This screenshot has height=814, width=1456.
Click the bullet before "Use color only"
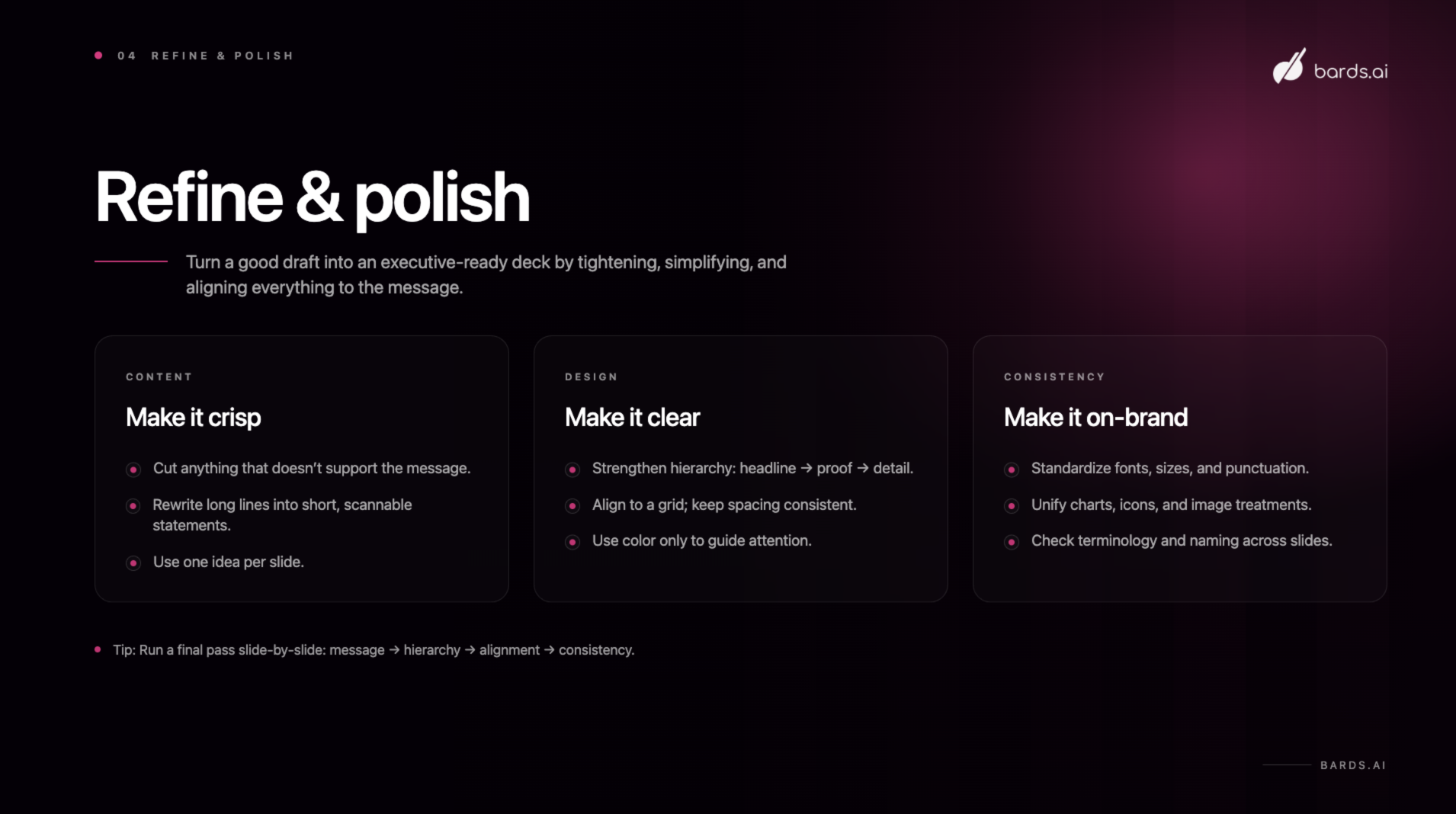(572, 542)
